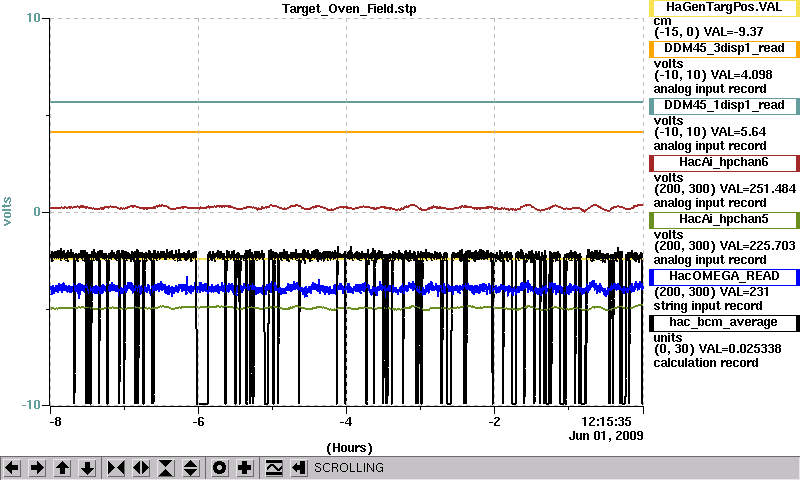Click the 'units' label under hac_bcm_average
The image size is (800, 480).
[x=667, y=338]
